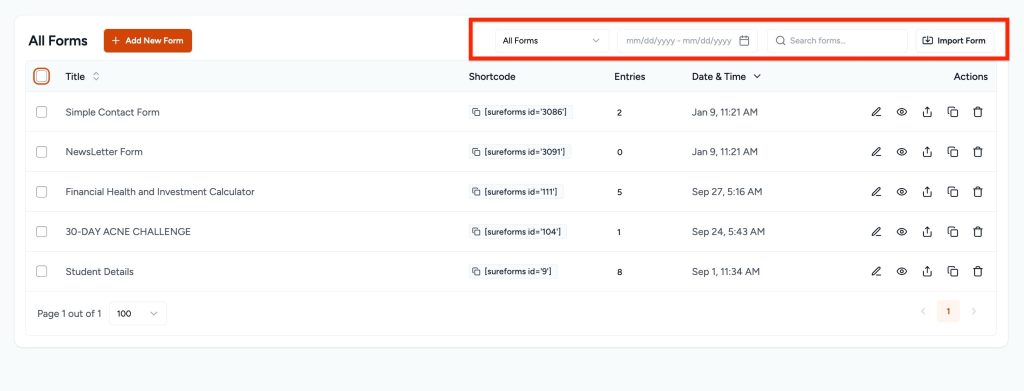Image resolution: width=1024 pixels, height=391 pixels.
Task: Export the NewsLetter Form
Action: coord(927,152)
